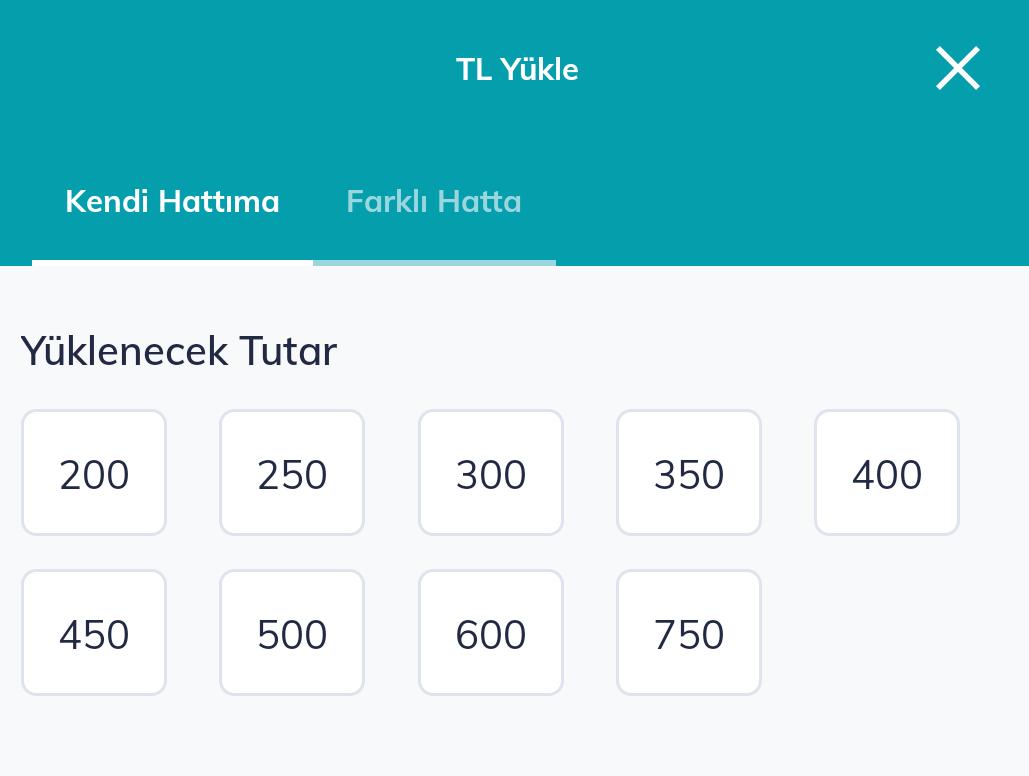The height and width of the screenshot is (776, 1029).
Task: Select the Kendi Hattıma tab
Action: pos(172,201)
